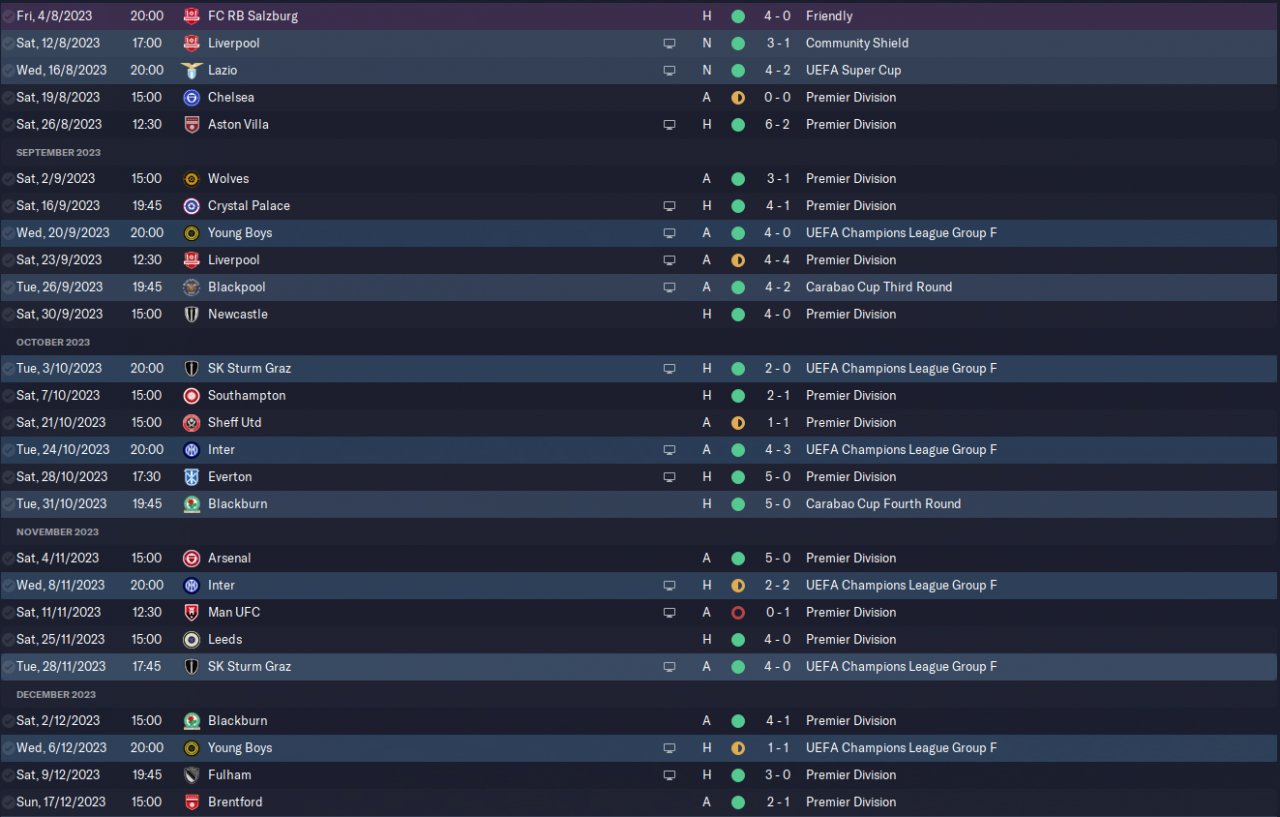Toggle check mark beside 4/8/2023 friendly
The width and height of the screenshot is (1280, 817).
[8, 16]
